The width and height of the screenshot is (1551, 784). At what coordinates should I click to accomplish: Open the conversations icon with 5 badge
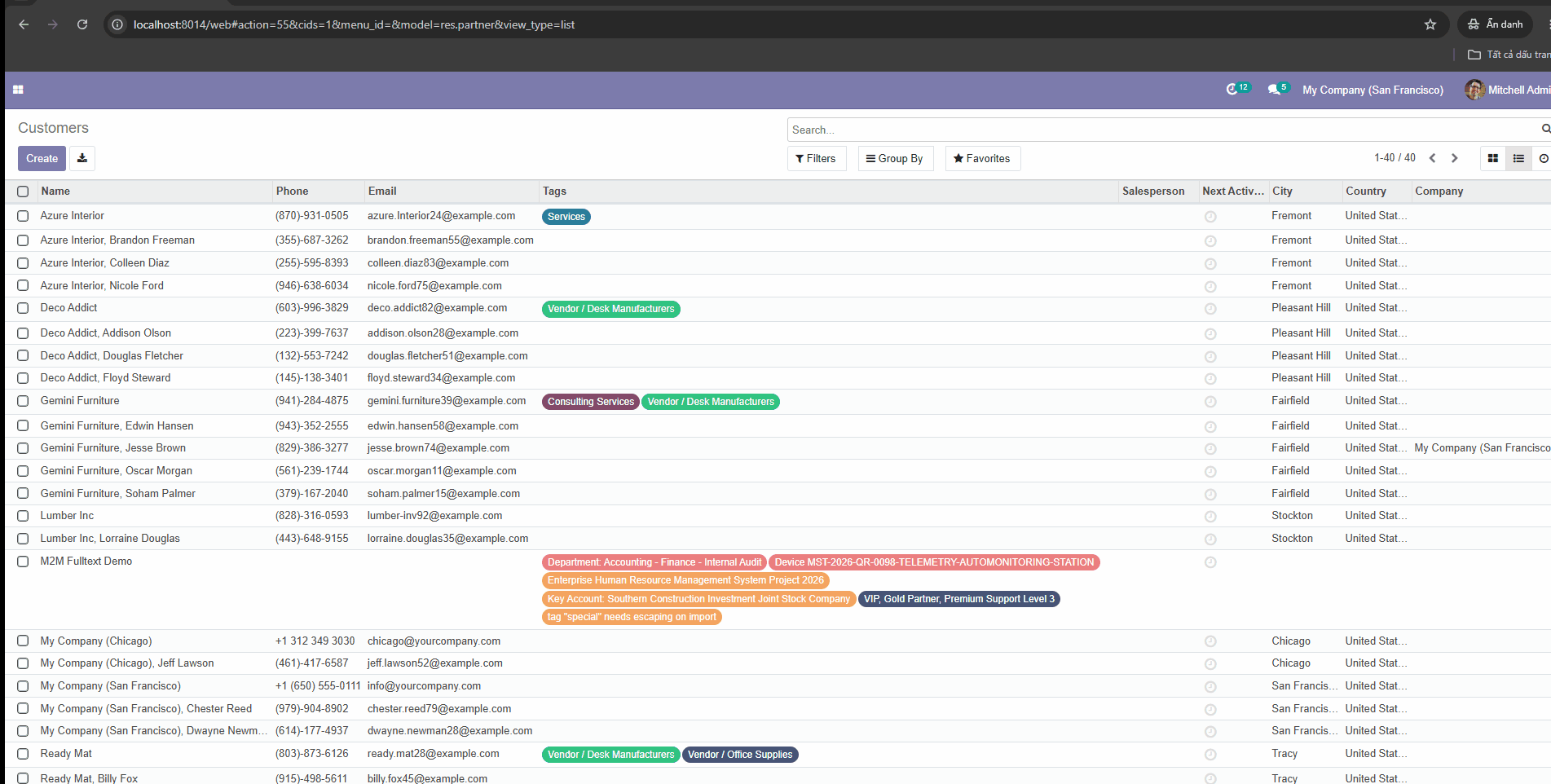pyautogui.click(x=1277, y=89)
